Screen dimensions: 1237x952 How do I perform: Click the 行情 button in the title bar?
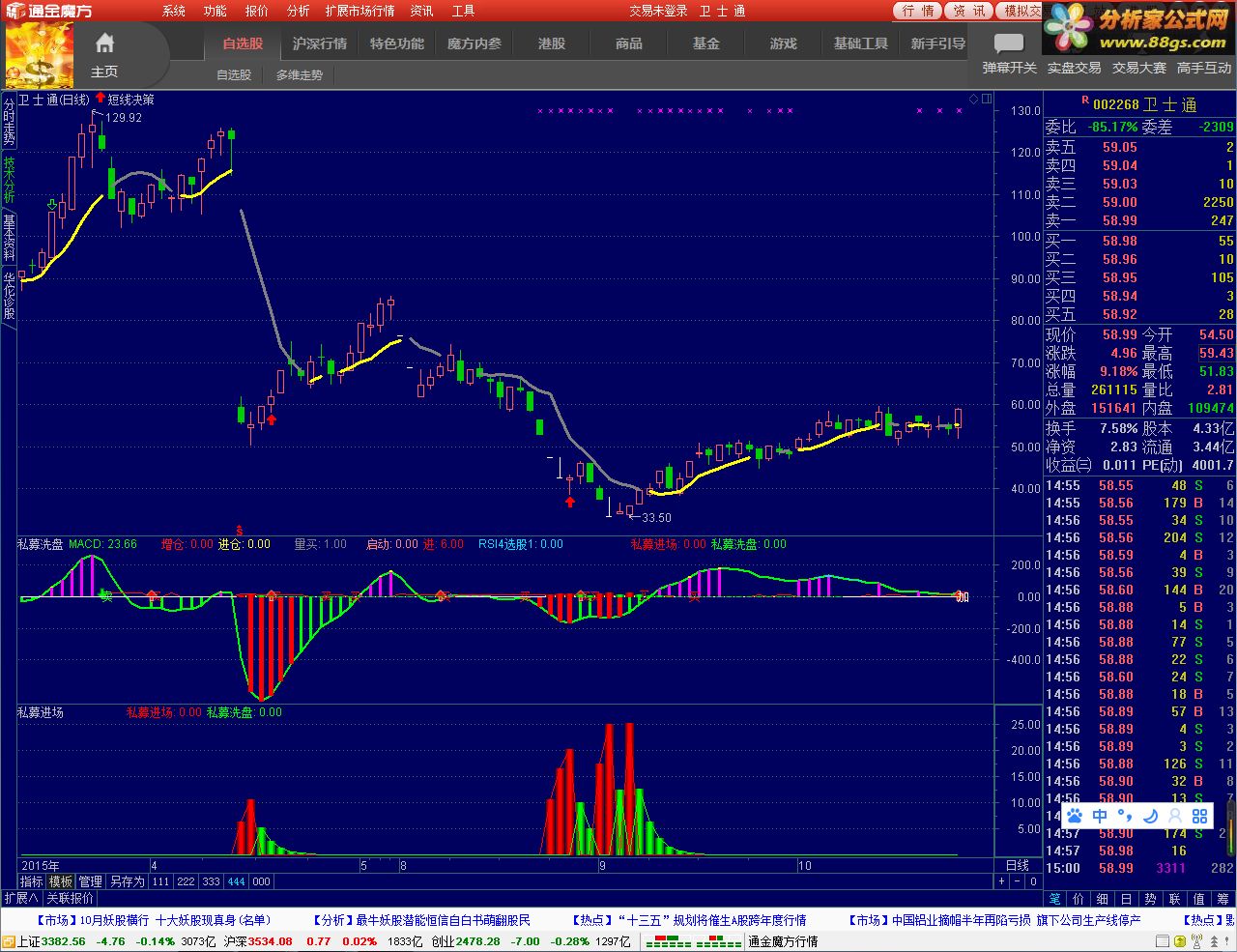pyautogui.click(x=918, y=11)
